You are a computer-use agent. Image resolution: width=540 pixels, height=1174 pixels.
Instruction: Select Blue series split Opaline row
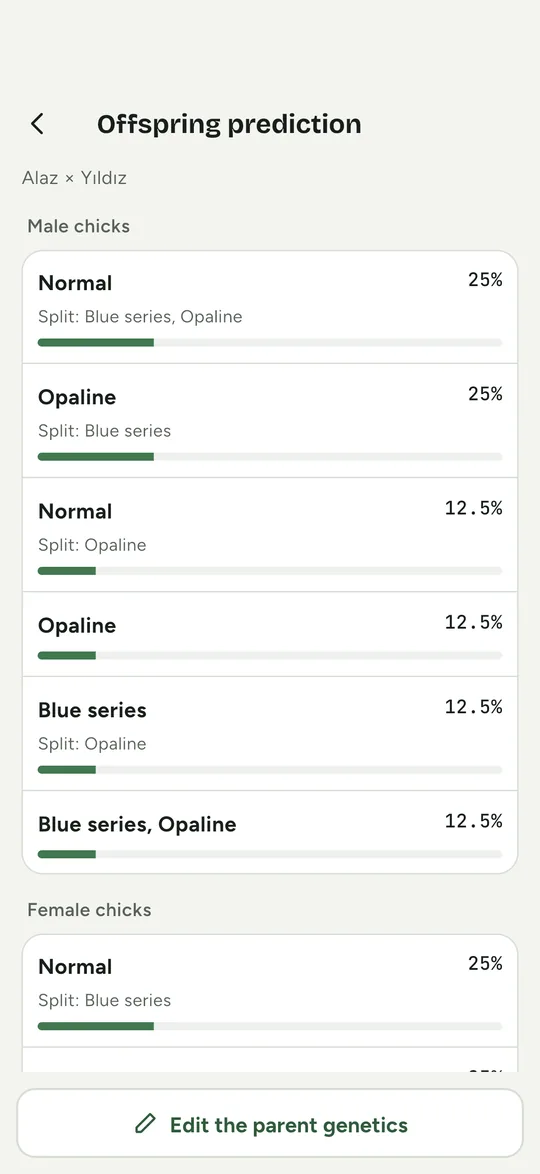point(270,734)
